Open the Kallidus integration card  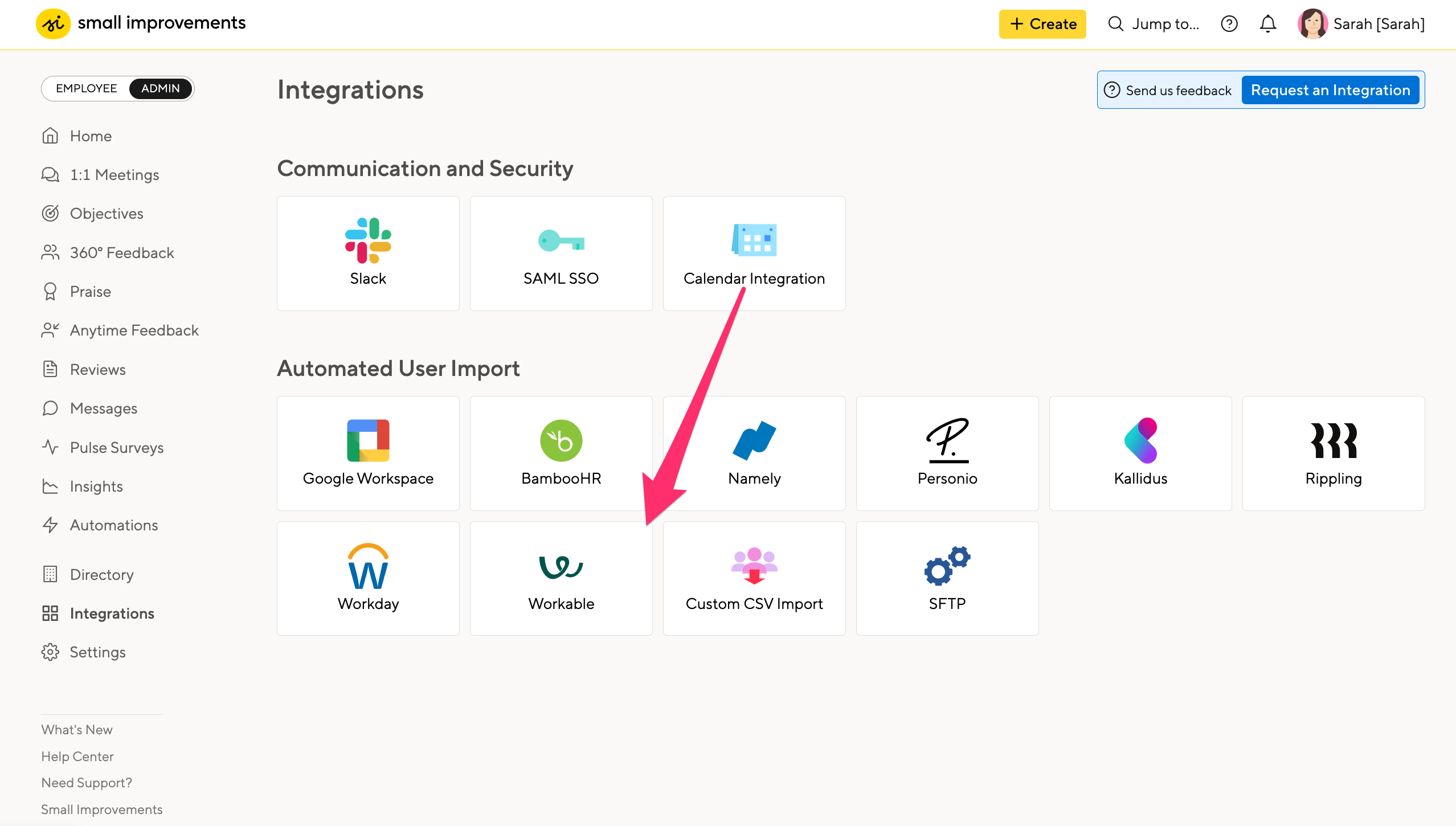(x=1140, y=453)
